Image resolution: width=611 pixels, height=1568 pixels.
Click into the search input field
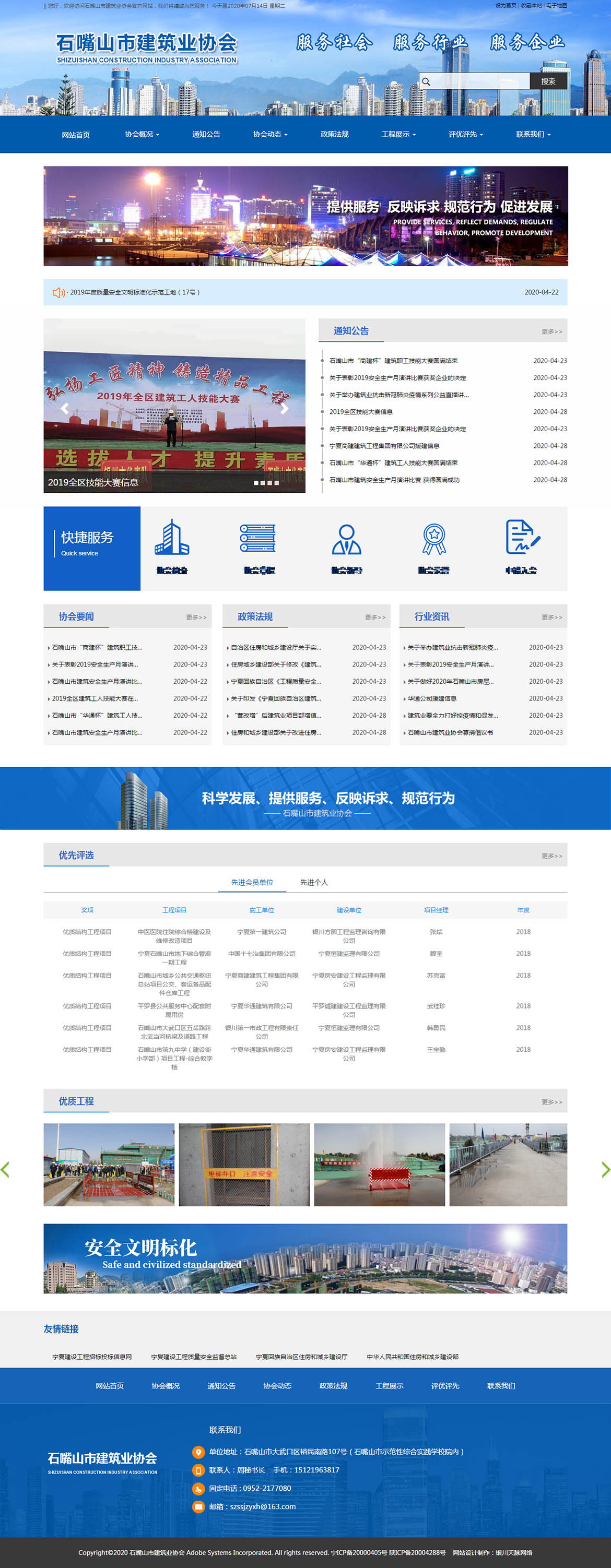[x=479, y=81]
